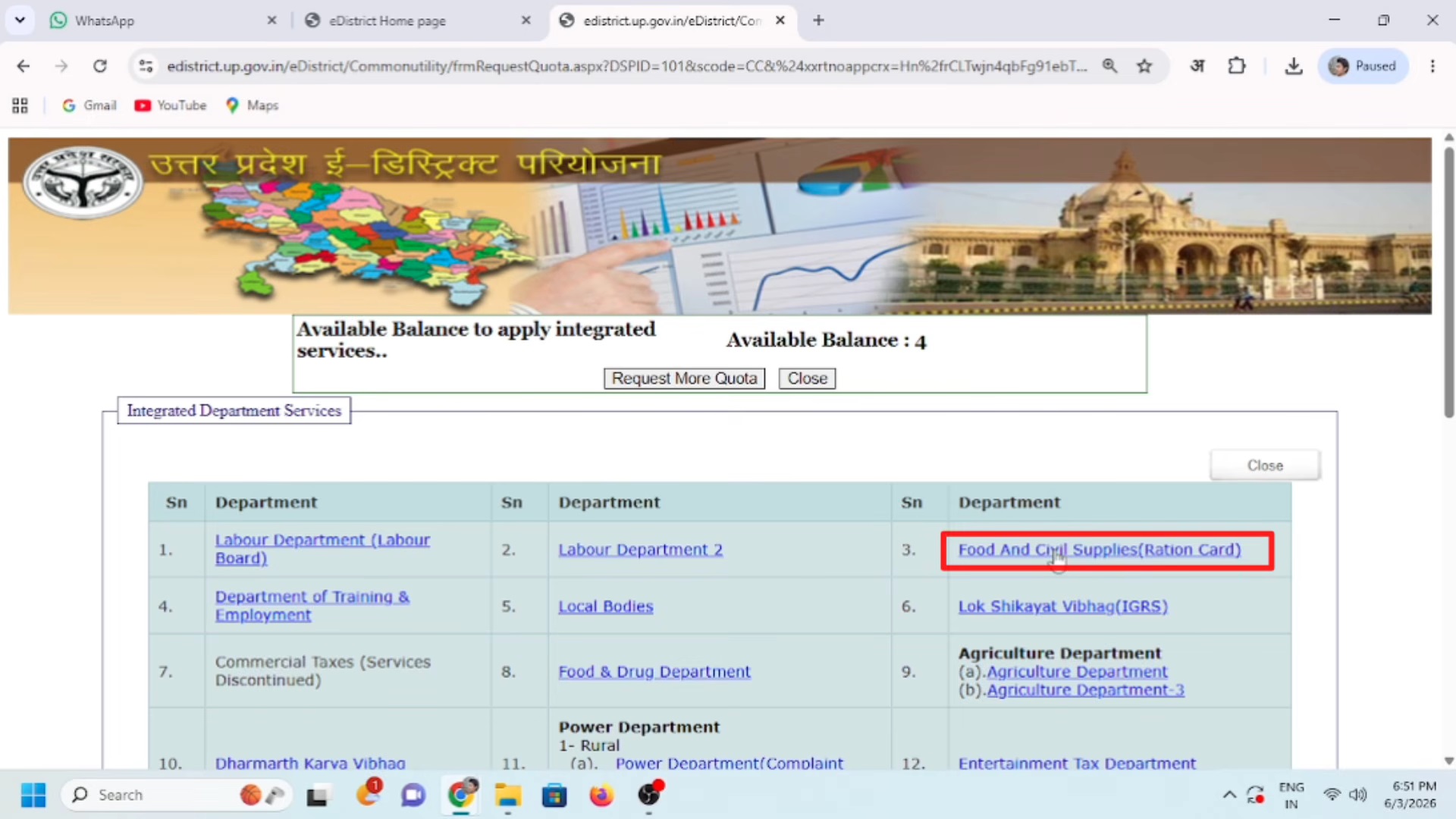Open Gmail bookmark
Viewport: 1456px width, 819px height.
[x=89, y=105]
